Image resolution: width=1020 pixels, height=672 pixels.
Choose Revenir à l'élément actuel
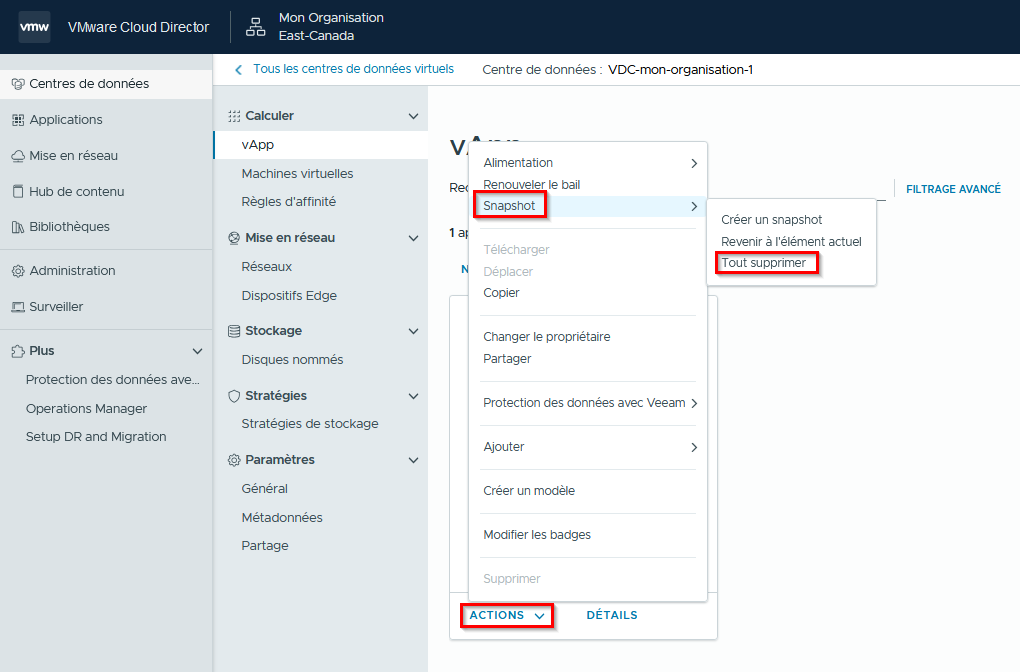pos(791,241)
